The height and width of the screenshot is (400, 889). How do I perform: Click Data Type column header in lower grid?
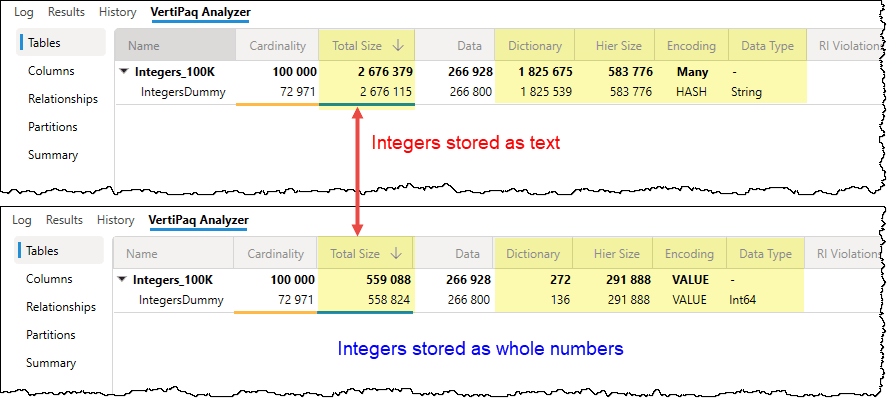pos(765,254)
